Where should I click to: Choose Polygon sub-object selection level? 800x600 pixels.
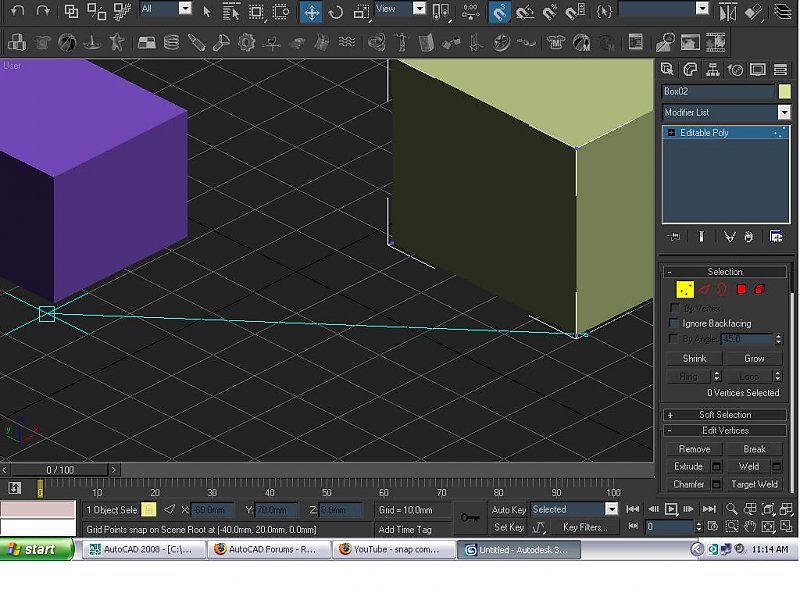[x=741, y=289]
